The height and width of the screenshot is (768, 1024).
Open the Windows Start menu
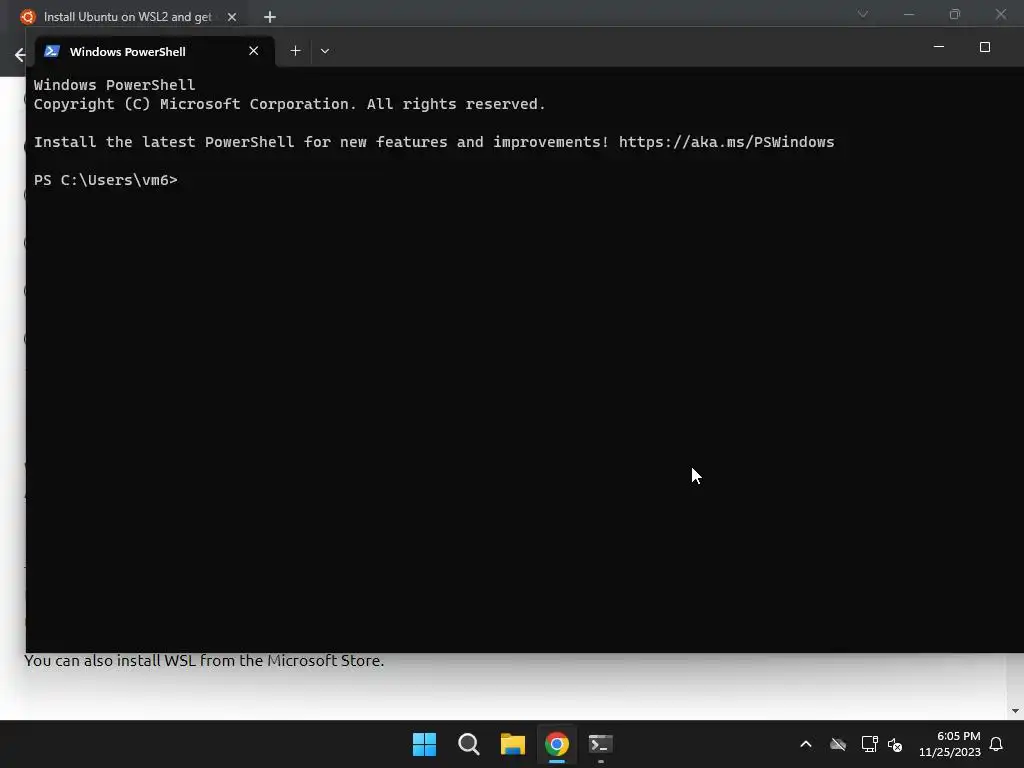[x=424, y=744]
